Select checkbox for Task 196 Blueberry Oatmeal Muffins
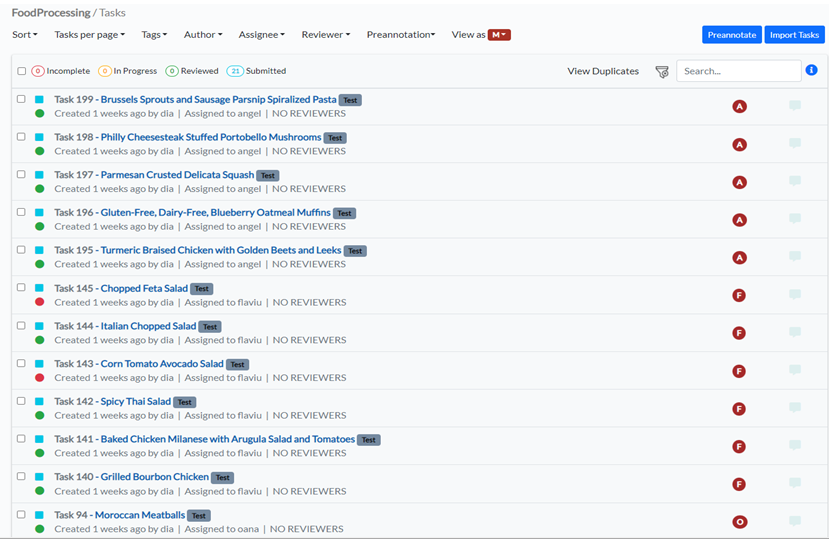 [x=21, y=212]
